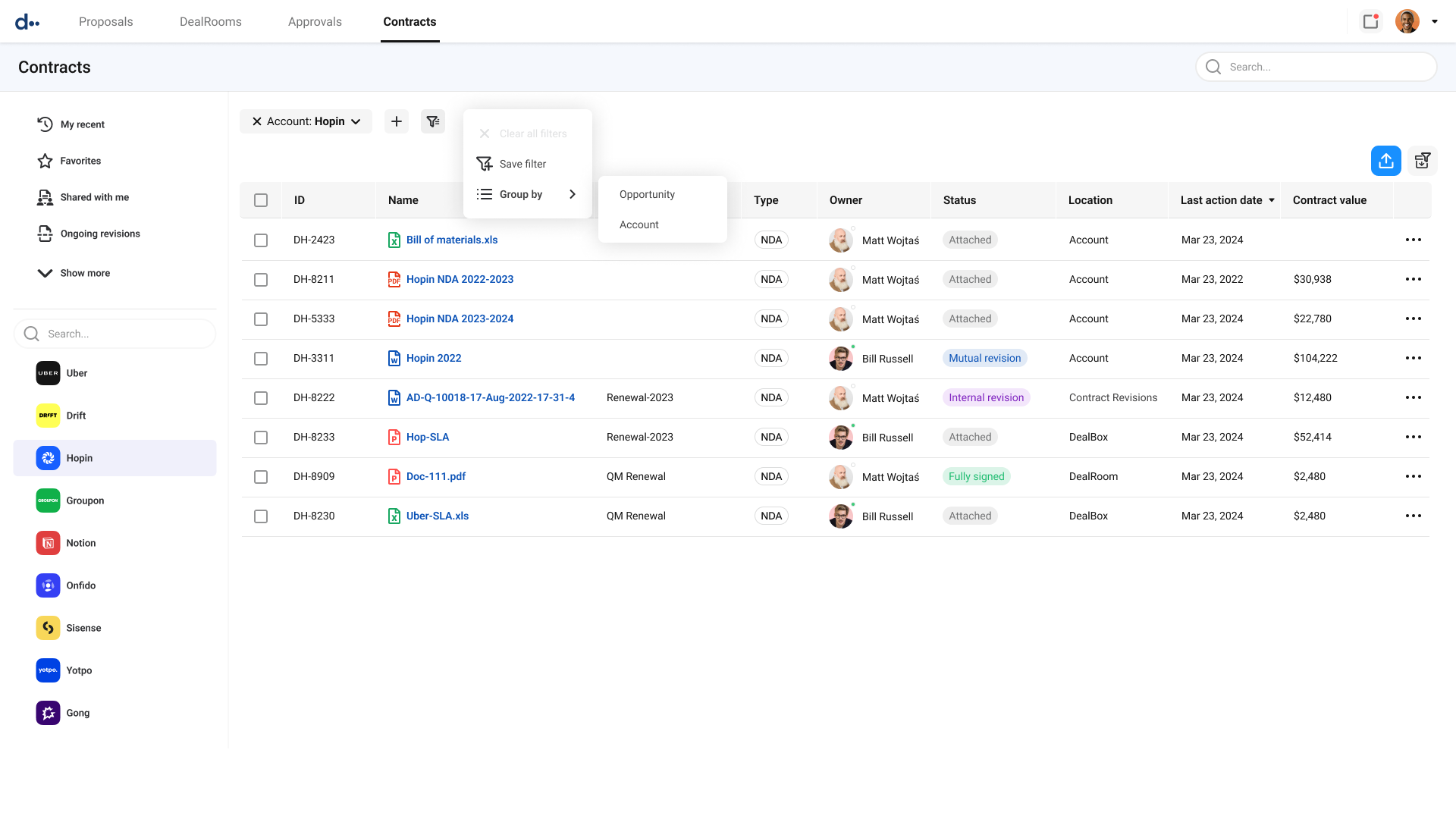Screen dimensions: 1456x819
Task: Remove the Account: Hopin filter X
Action: tap(257, 121)
